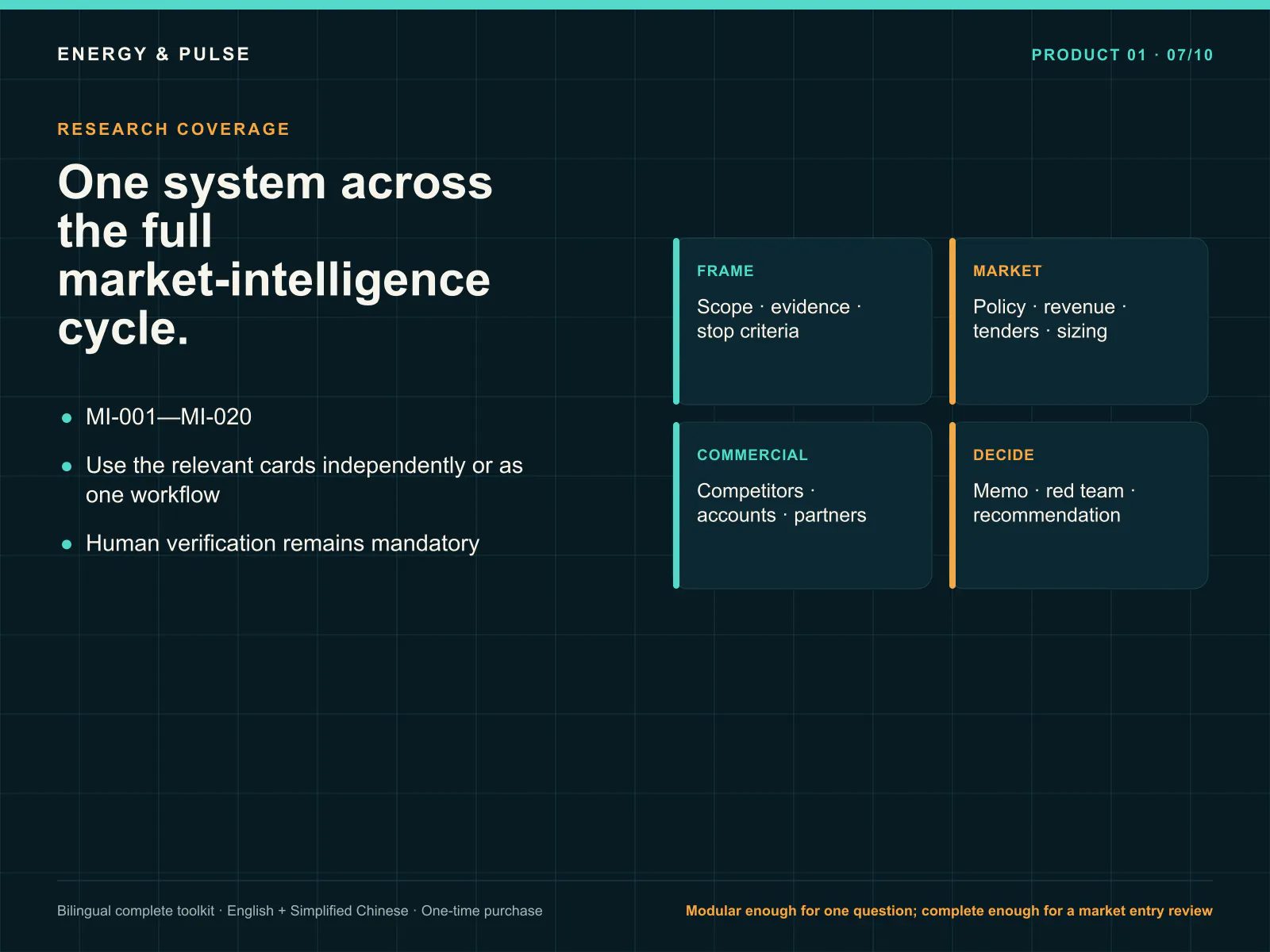The image size is (1270, 952).
Task: Click the ENERGY & PULSE brand text
Action: (154, 54)
